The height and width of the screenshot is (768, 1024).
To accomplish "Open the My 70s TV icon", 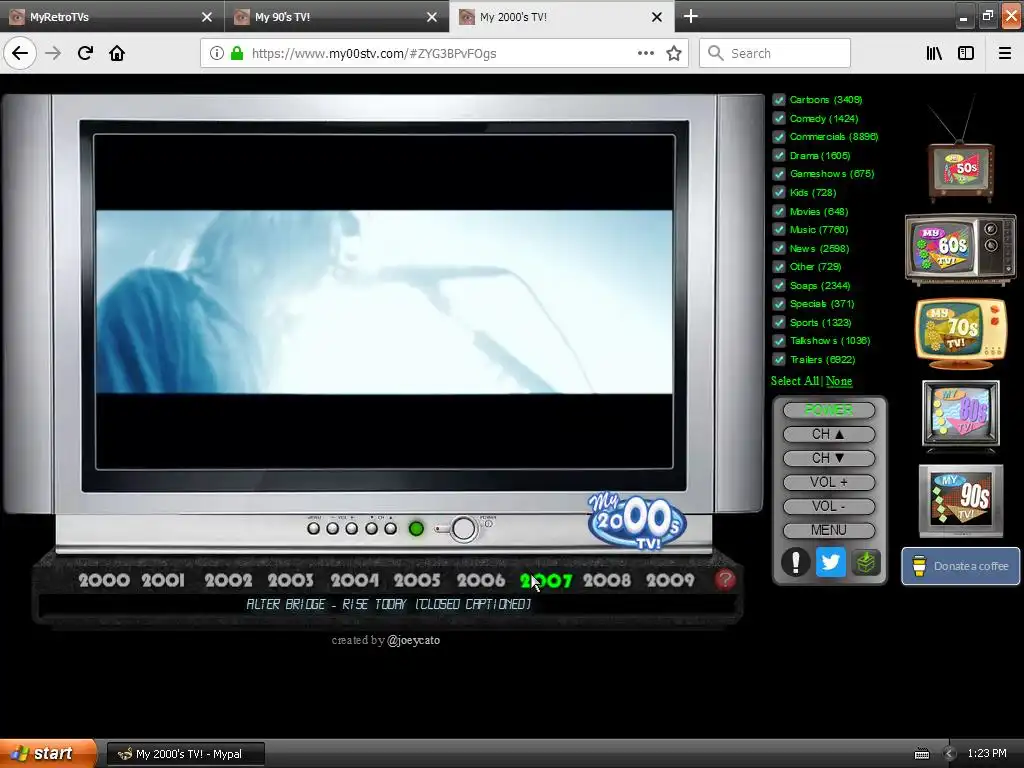I will point(961,333).
